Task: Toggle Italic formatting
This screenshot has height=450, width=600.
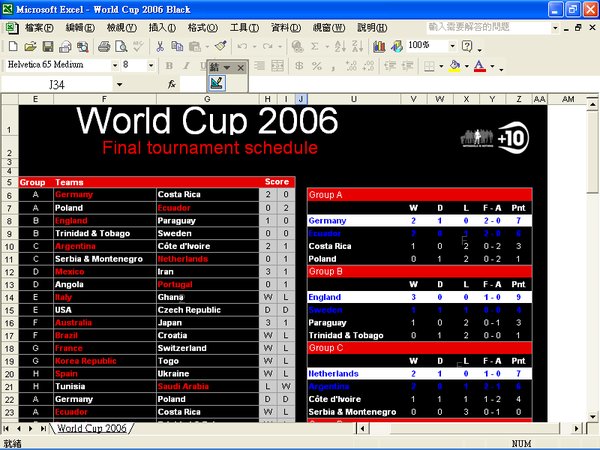Action: (186, 66)
